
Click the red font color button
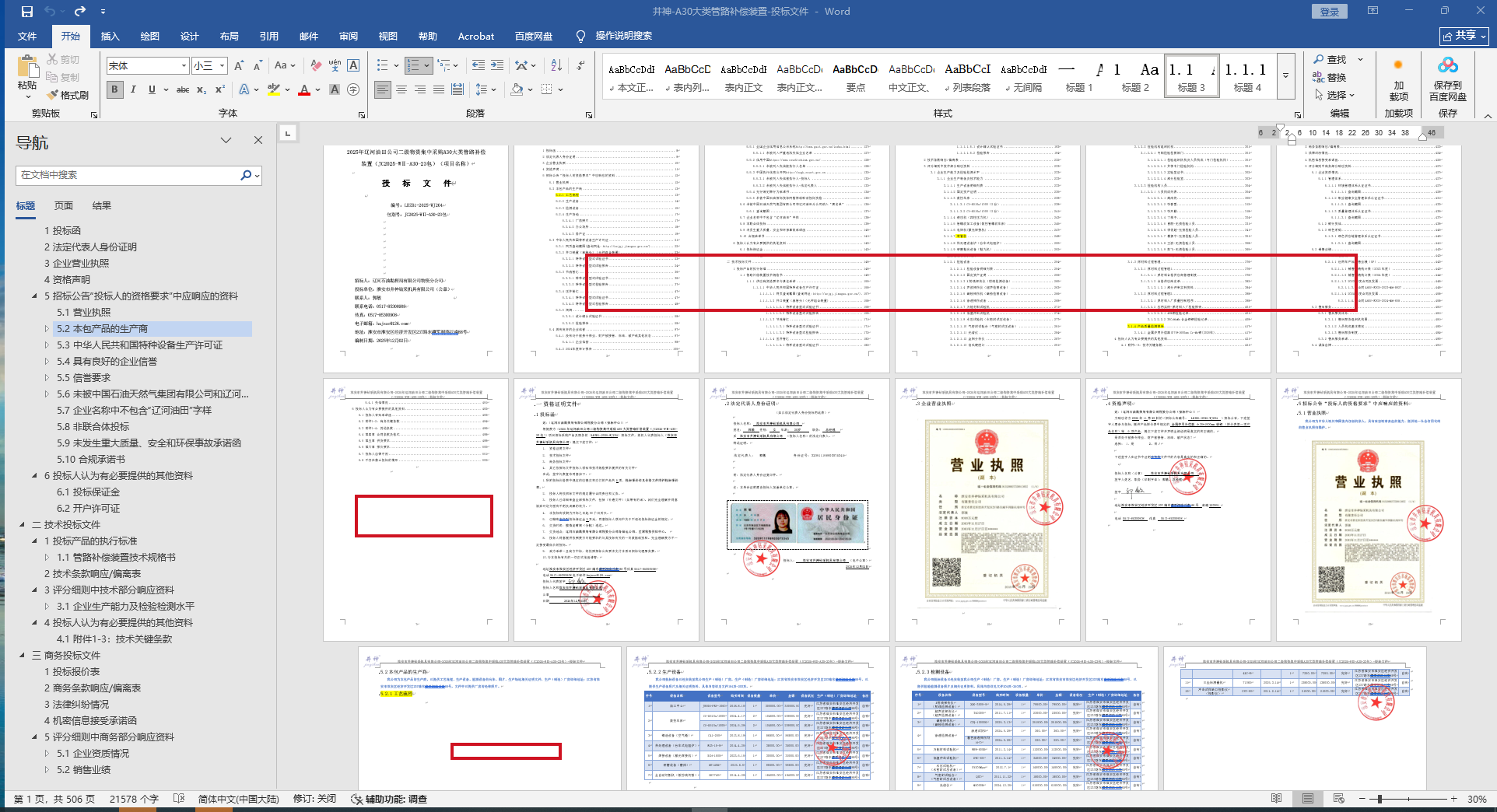304,89
